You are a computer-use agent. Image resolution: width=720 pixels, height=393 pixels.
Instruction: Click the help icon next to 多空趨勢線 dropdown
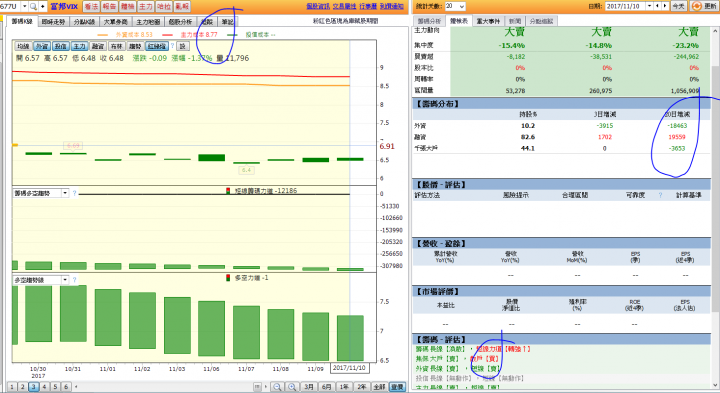pos(74,280)
